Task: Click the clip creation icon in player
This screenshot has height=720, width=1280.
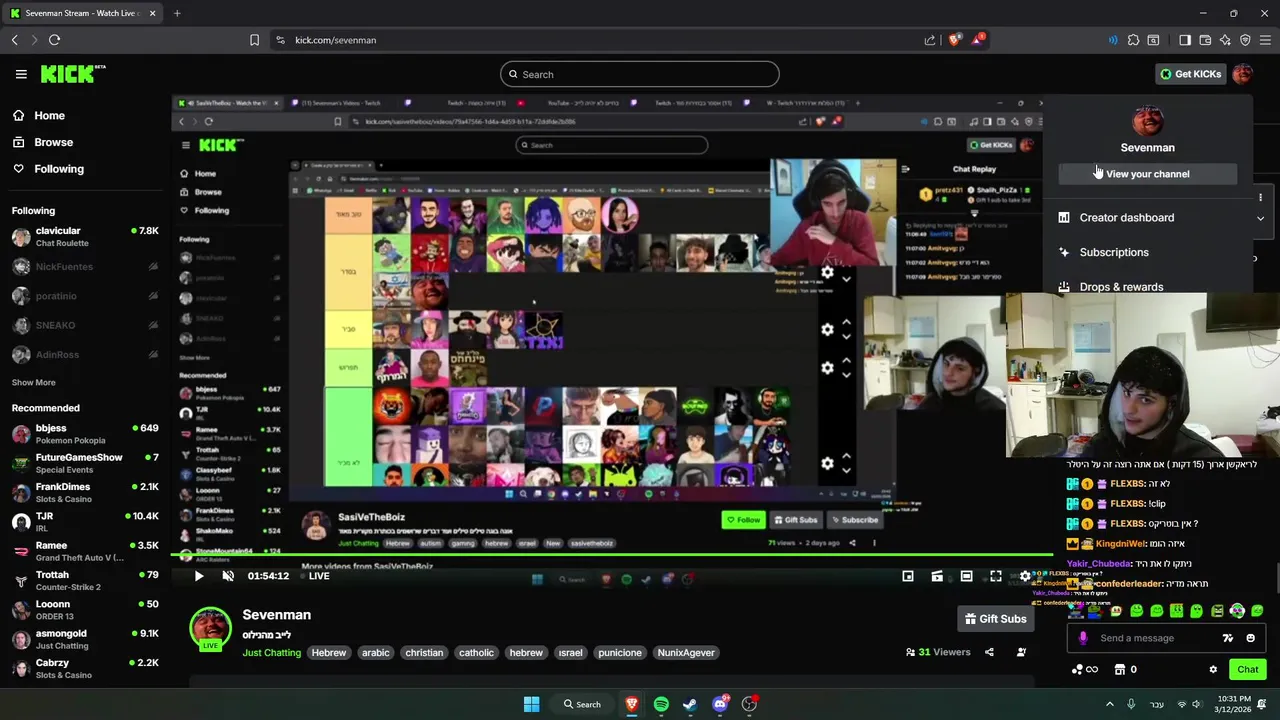Action: pos(937,576)
